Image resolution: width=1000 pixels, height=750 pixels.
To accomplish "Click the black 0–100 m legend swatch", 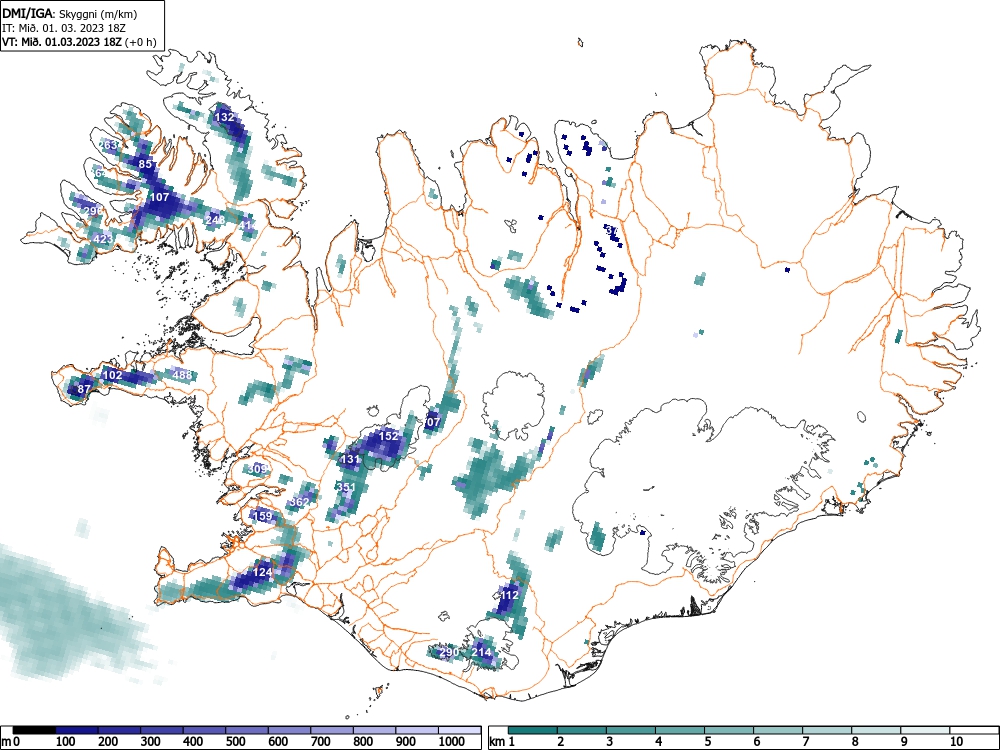I will tap(34, 730).
